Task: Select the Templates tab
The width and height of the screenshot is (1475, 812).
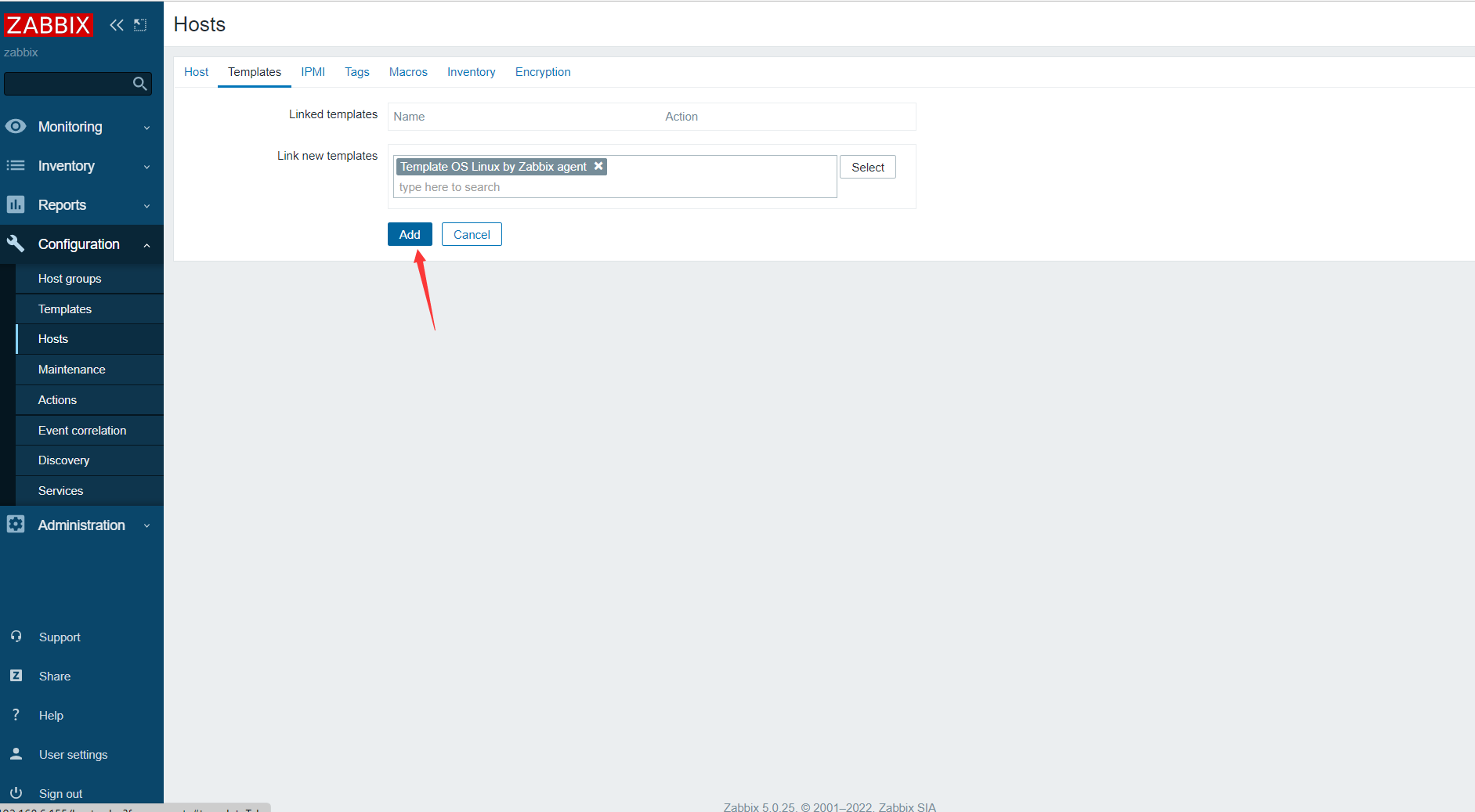Action: 255,72
